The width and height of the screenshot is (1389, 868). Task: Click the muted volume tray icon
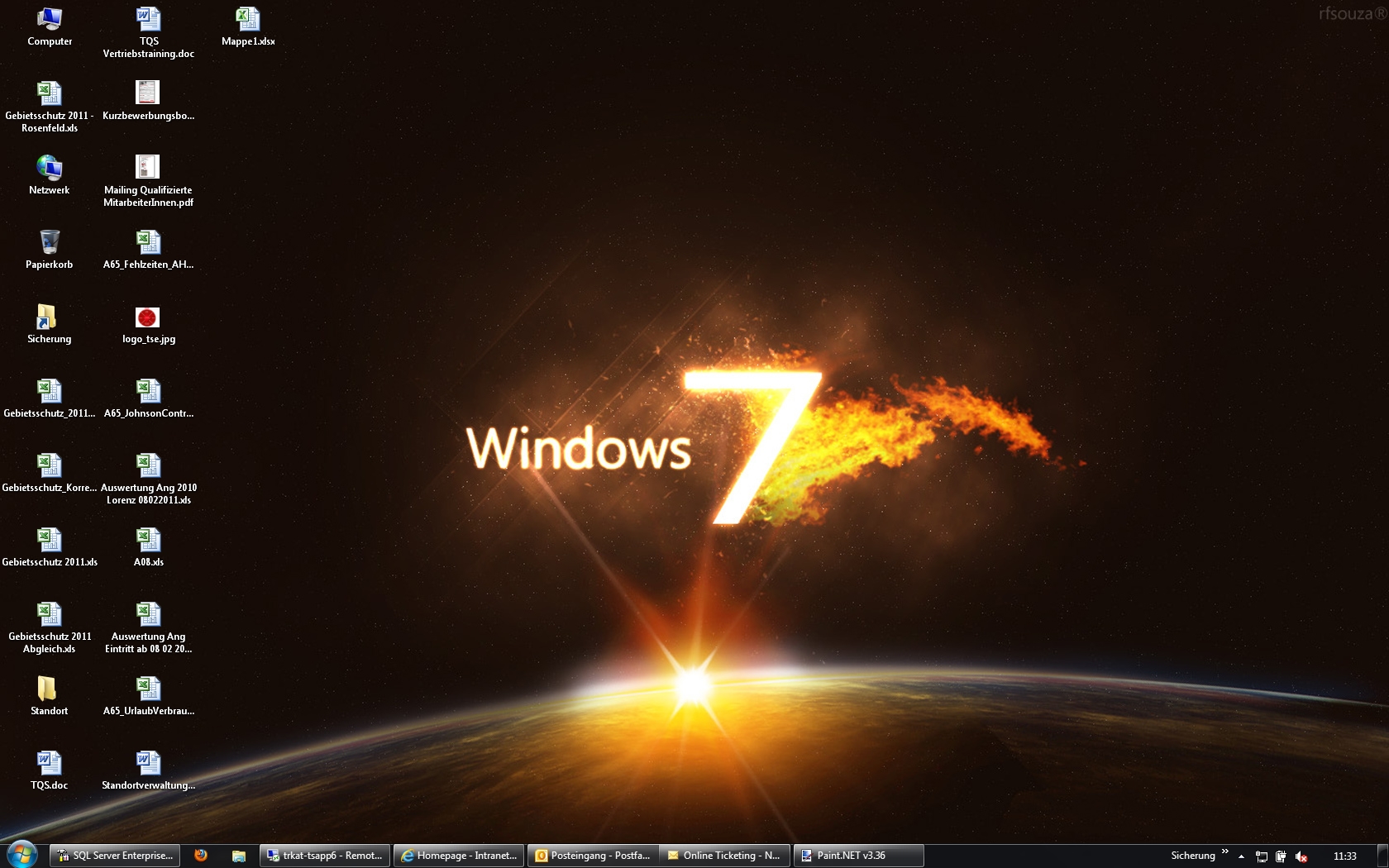[1301, 856]
